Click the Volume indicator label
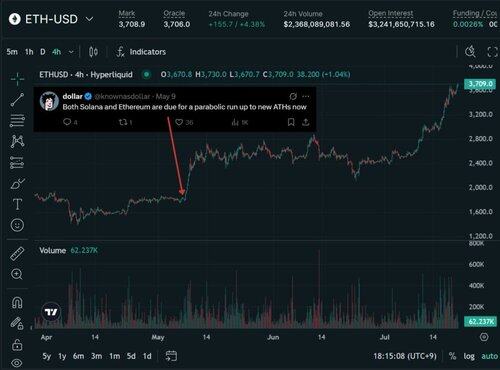The height and width of the screenshot is (370, 500). (x=53, y=250)
